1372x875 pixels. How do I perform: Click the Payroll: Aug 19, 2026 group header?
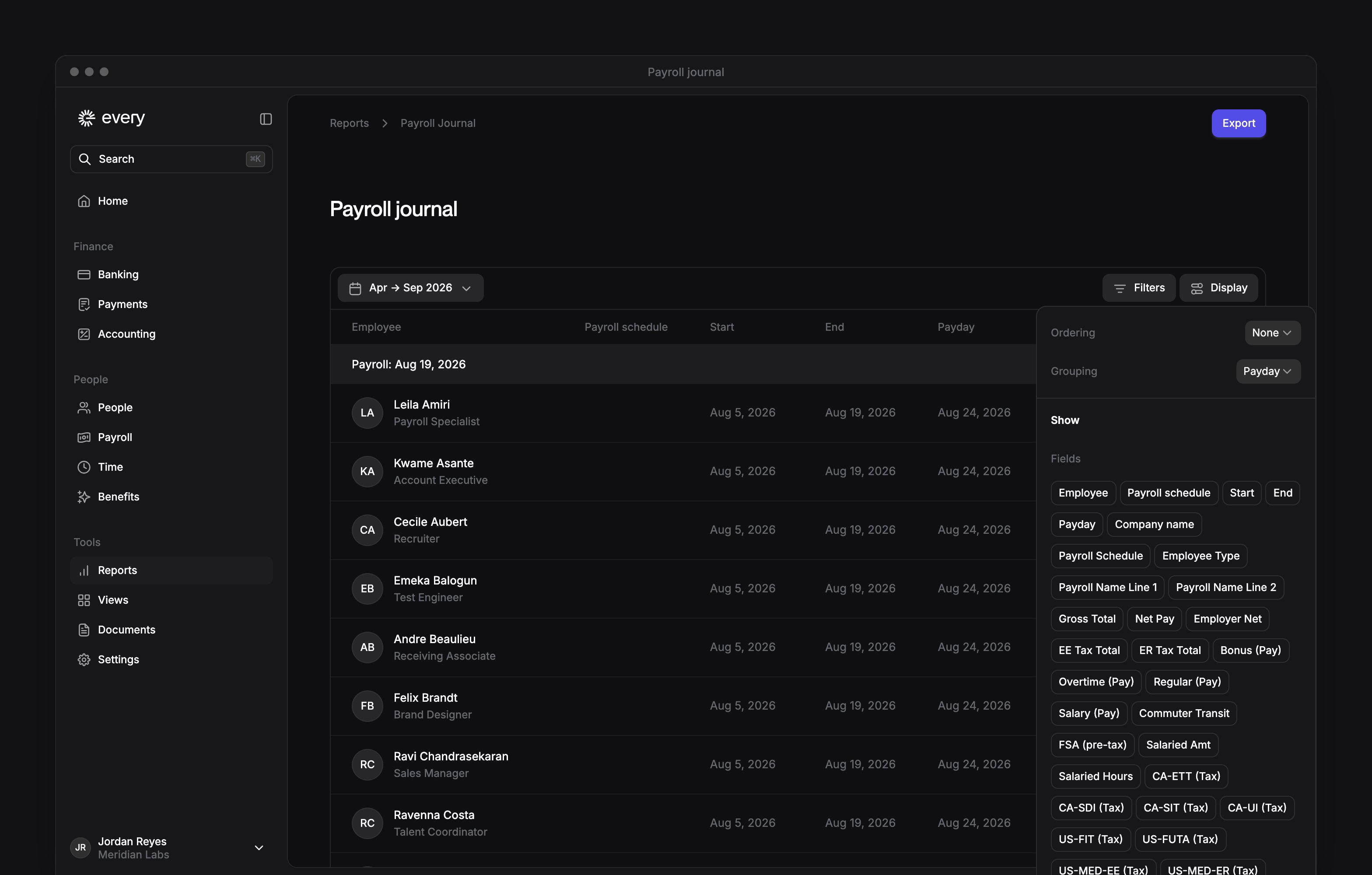[x=682, y=364]
